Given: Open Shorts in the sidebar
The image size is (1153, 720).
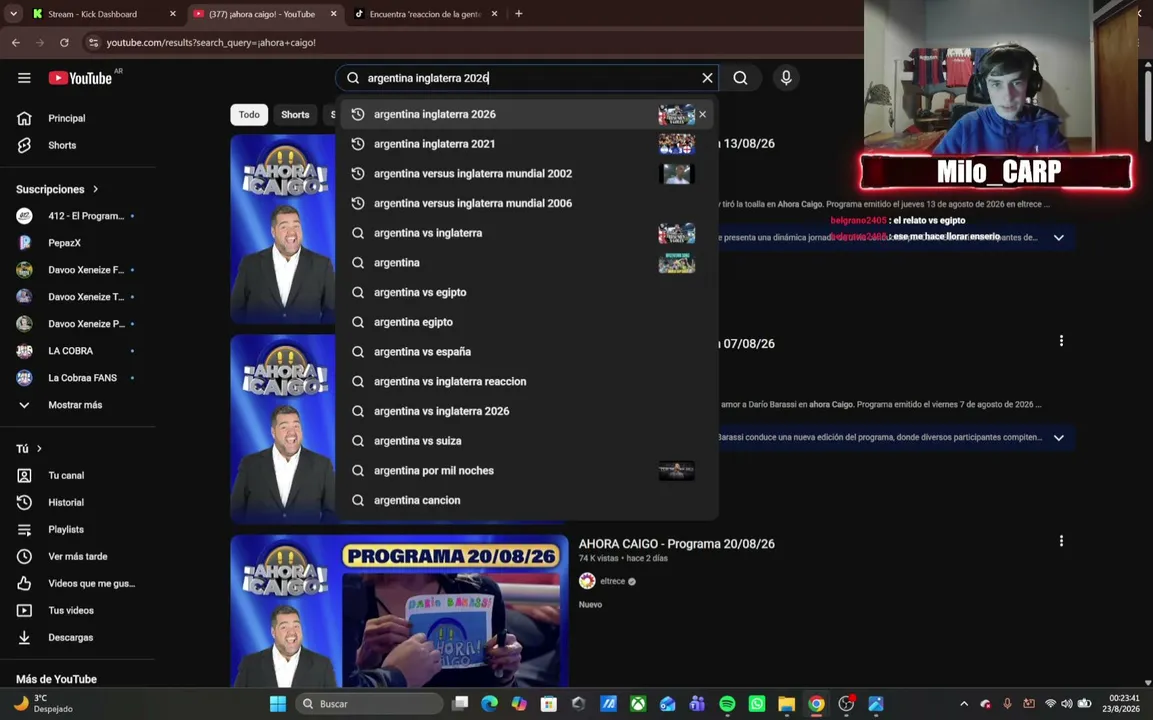Looking at the screenshot, I should [78, 146].
